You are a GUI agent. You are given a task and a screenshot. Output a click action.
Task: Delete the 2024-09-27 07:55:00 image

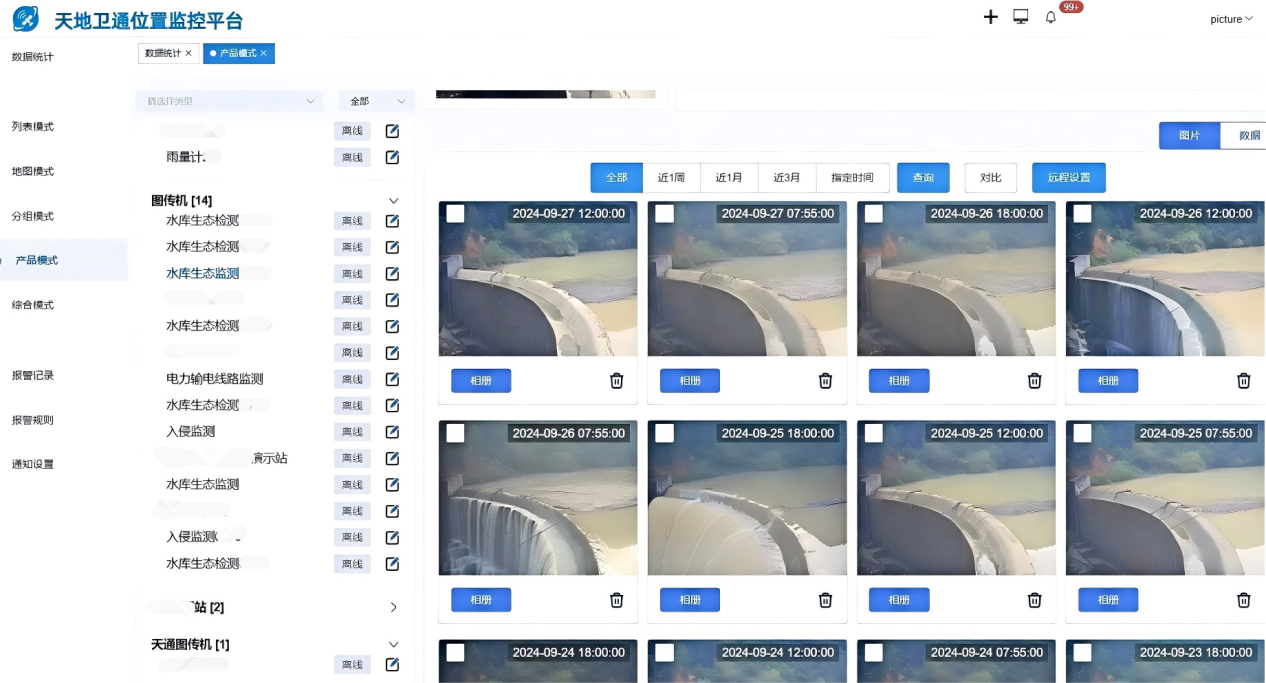pyautogui.click(x=826, y=381)
